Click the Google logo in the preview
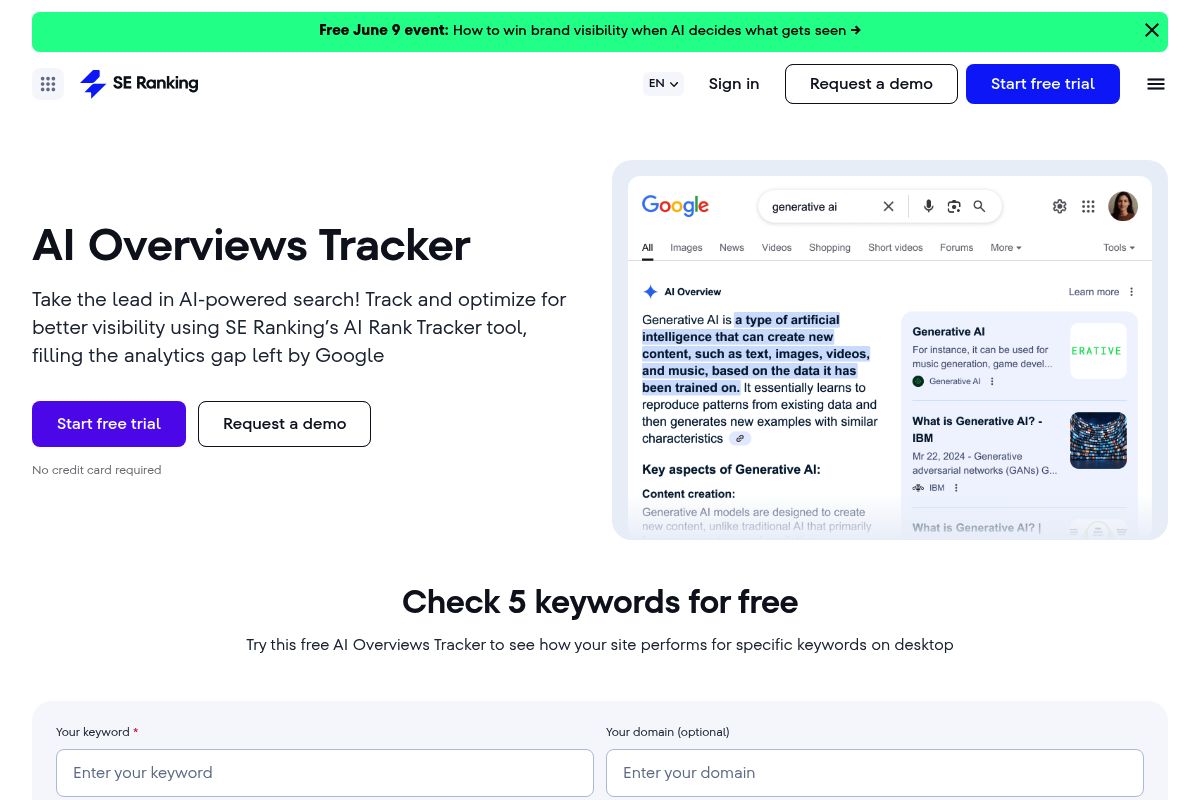This screenshot has height=800, width=1200. point(675,206)
